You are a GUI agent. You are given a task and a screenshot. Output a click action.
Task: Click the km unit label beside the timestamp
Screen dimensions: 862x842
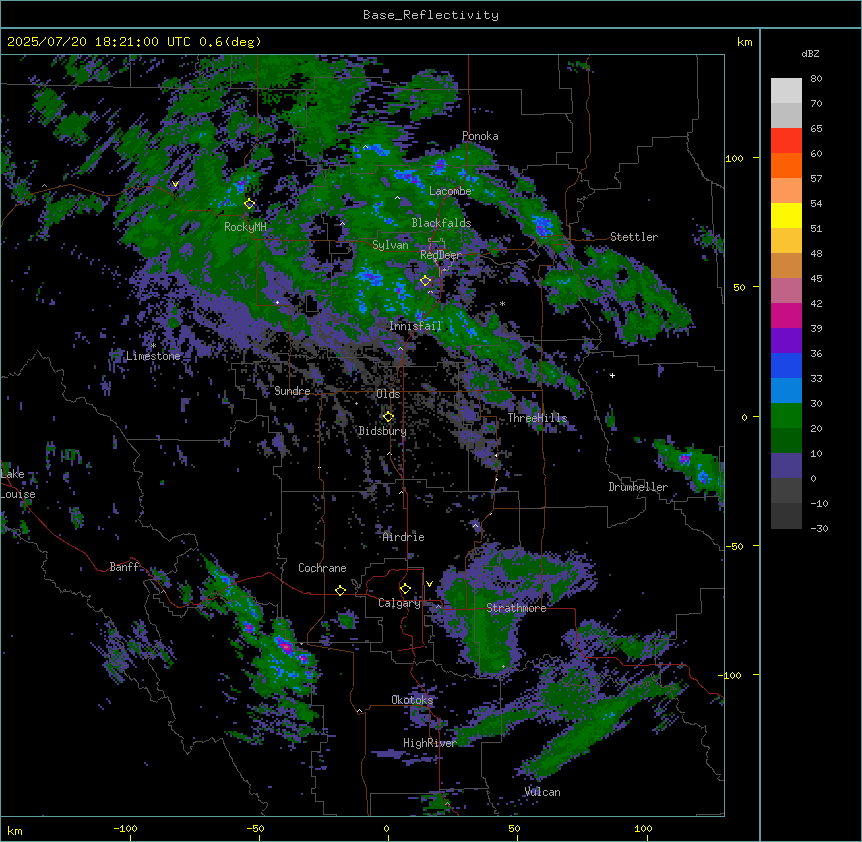click(745, 42)
